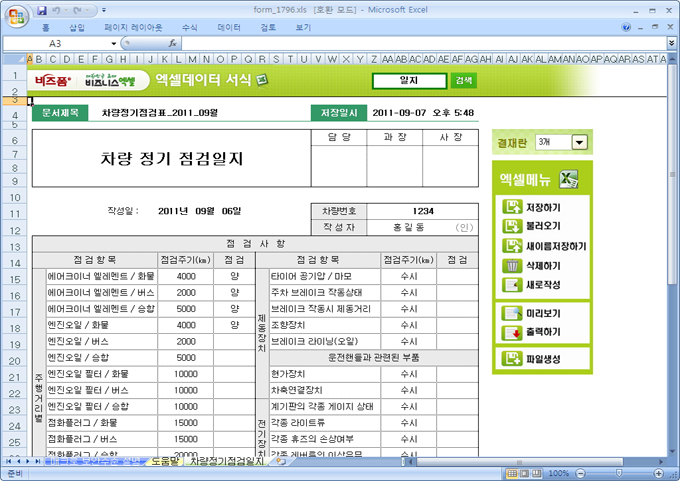Click the 일지 search input field
The image size is (680, 481).
pos(409,81)
